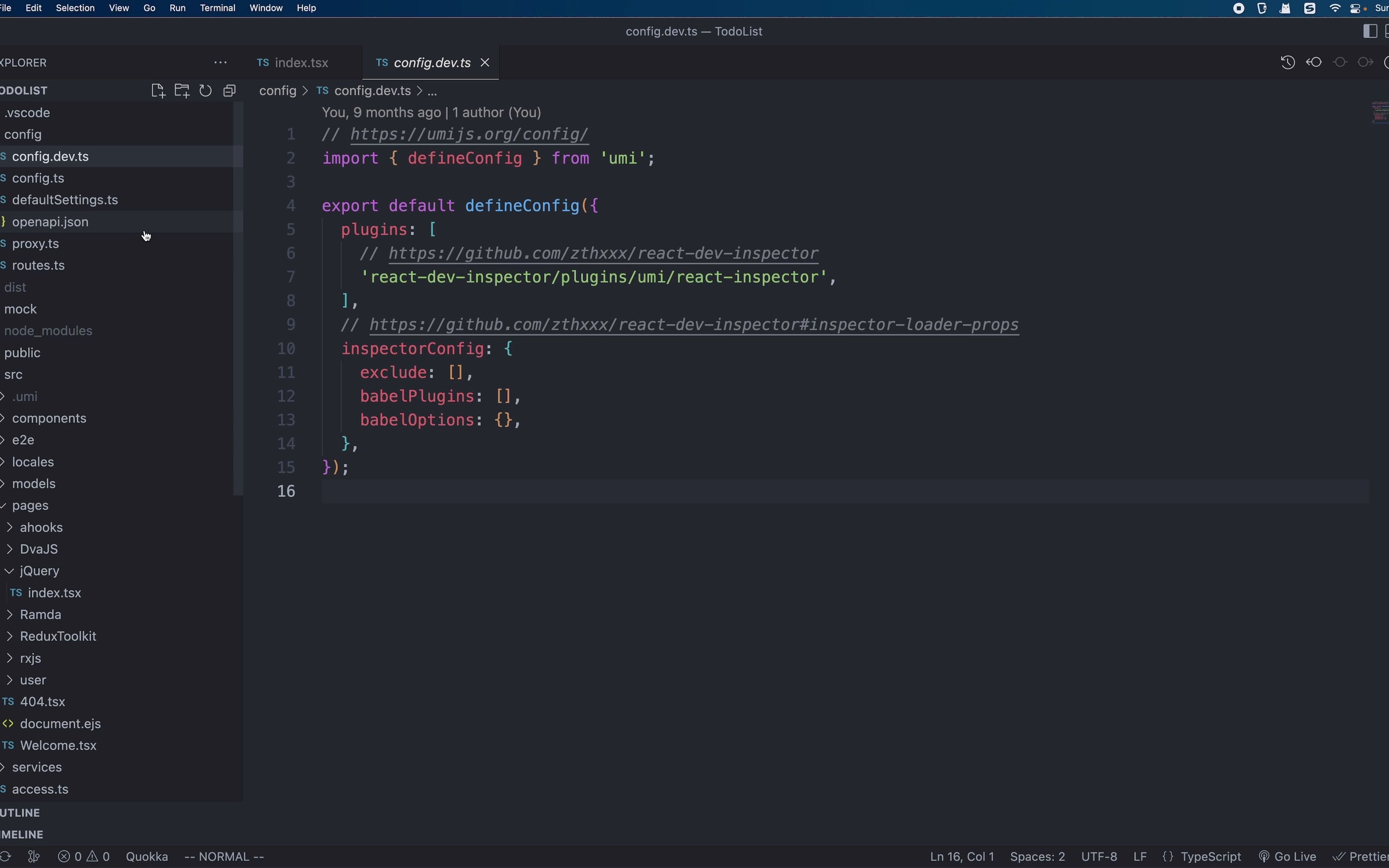Open the Explorer views and more actions menu
1389x868 pixels.
pos(220,63)
